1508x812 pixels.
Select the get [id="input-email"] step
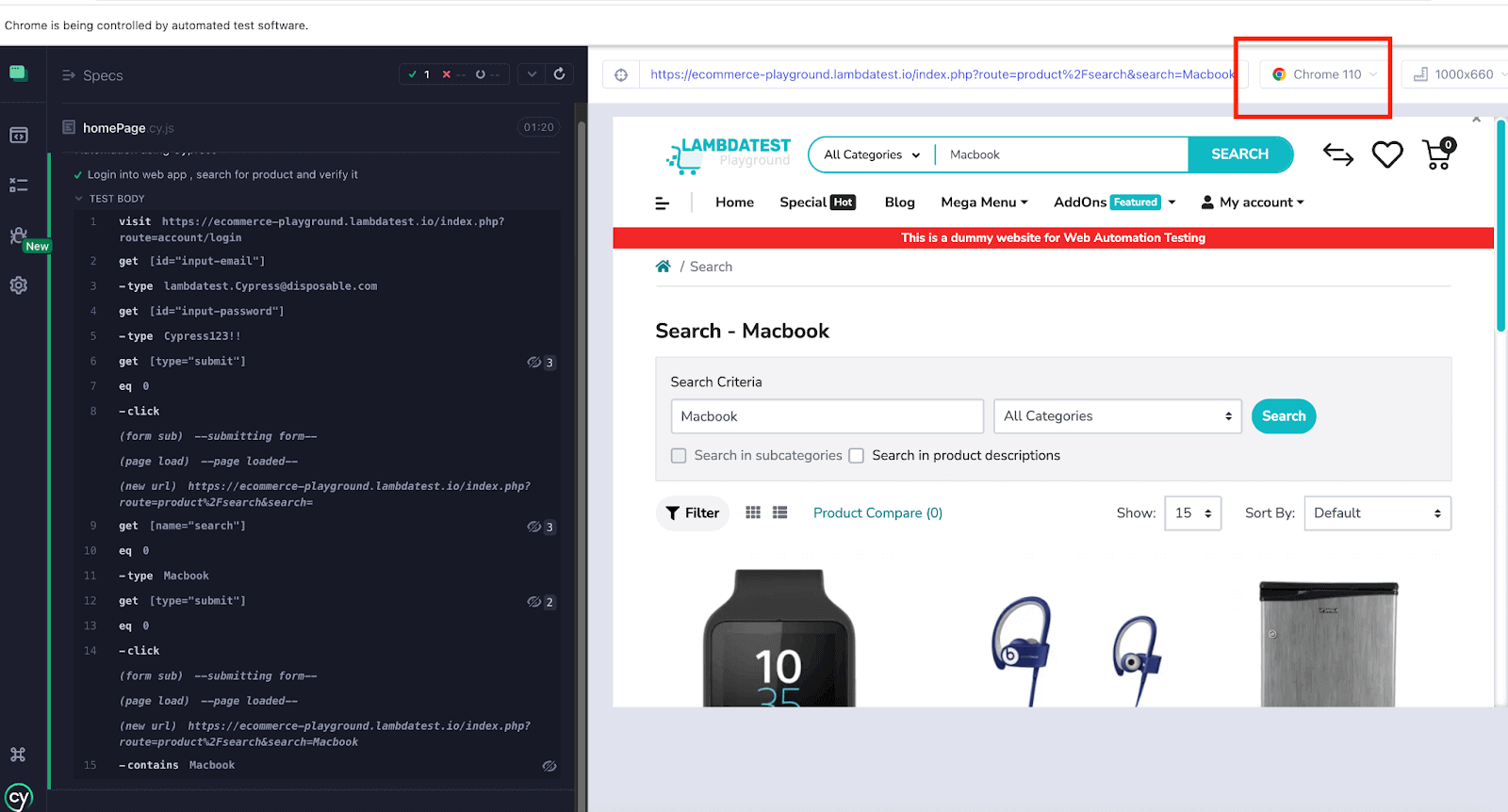316,261
